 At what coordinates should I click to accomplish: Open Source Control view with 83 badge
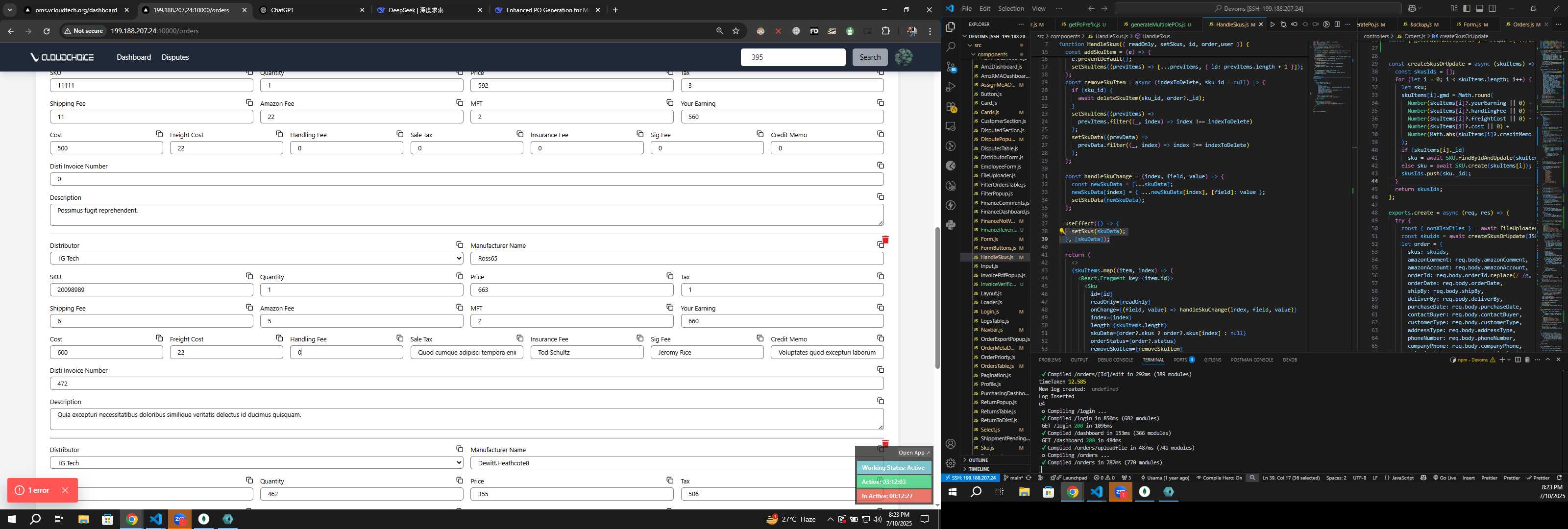pyautogui.click(x=950, y=67)
